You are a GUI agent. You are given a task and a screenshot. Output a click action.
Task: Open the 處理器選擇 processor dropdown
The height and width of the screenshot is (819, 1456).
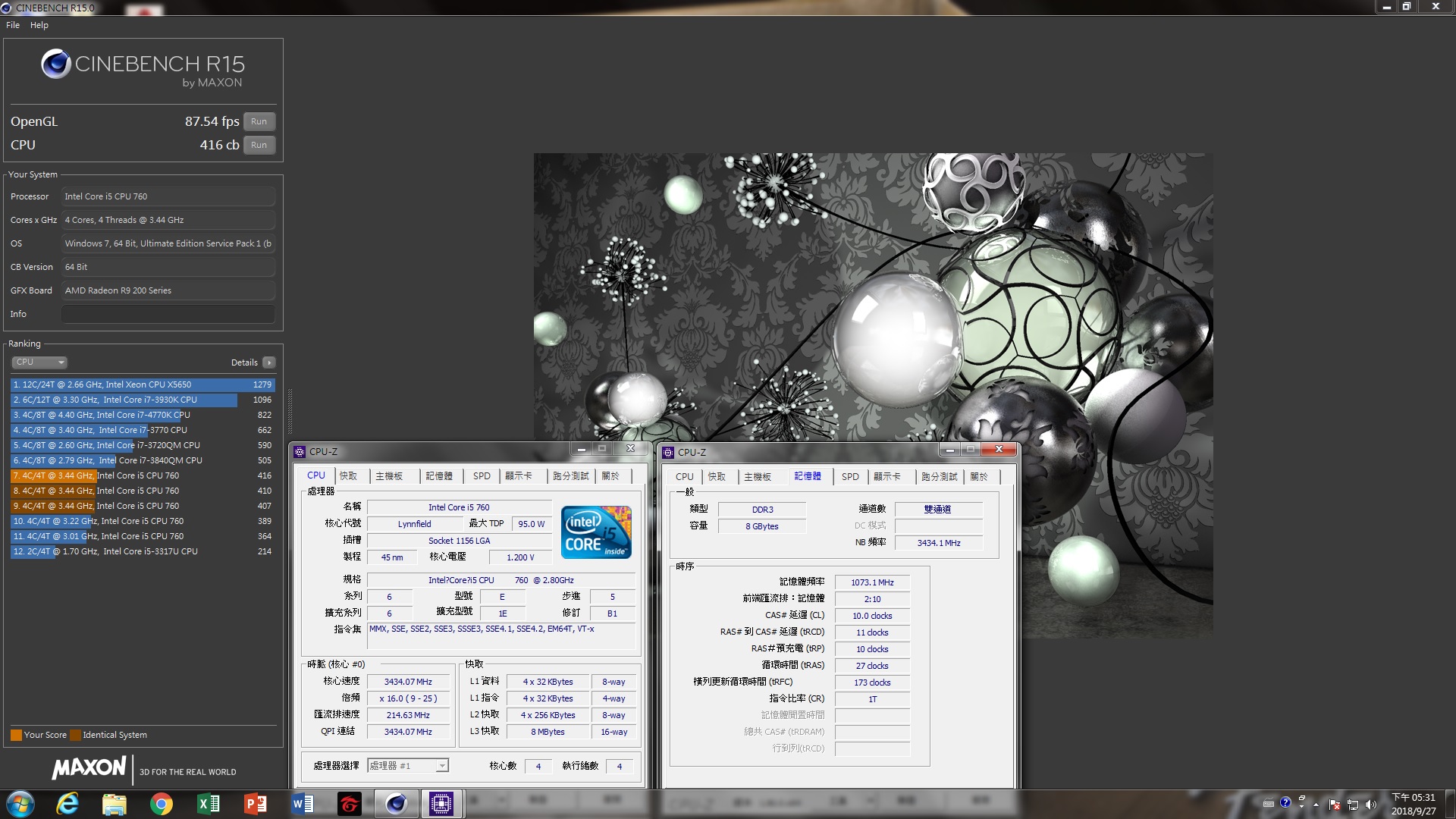click(408, 766)
